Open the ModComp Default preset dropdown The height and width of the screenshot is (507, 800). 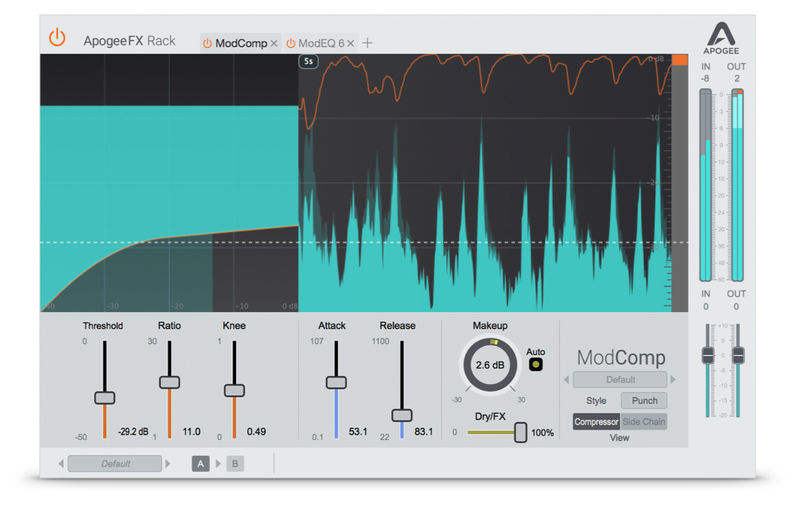click(620, 379)
